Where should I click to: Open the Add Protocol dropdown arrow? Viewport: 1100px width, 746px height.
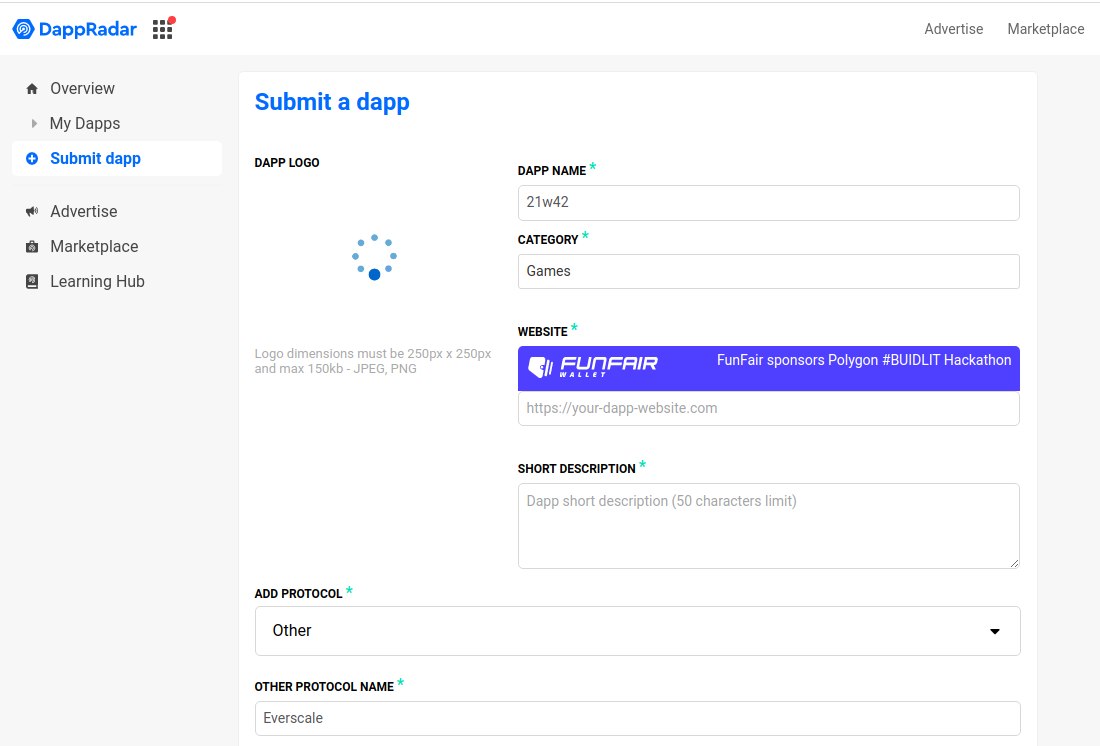[994, 631]
